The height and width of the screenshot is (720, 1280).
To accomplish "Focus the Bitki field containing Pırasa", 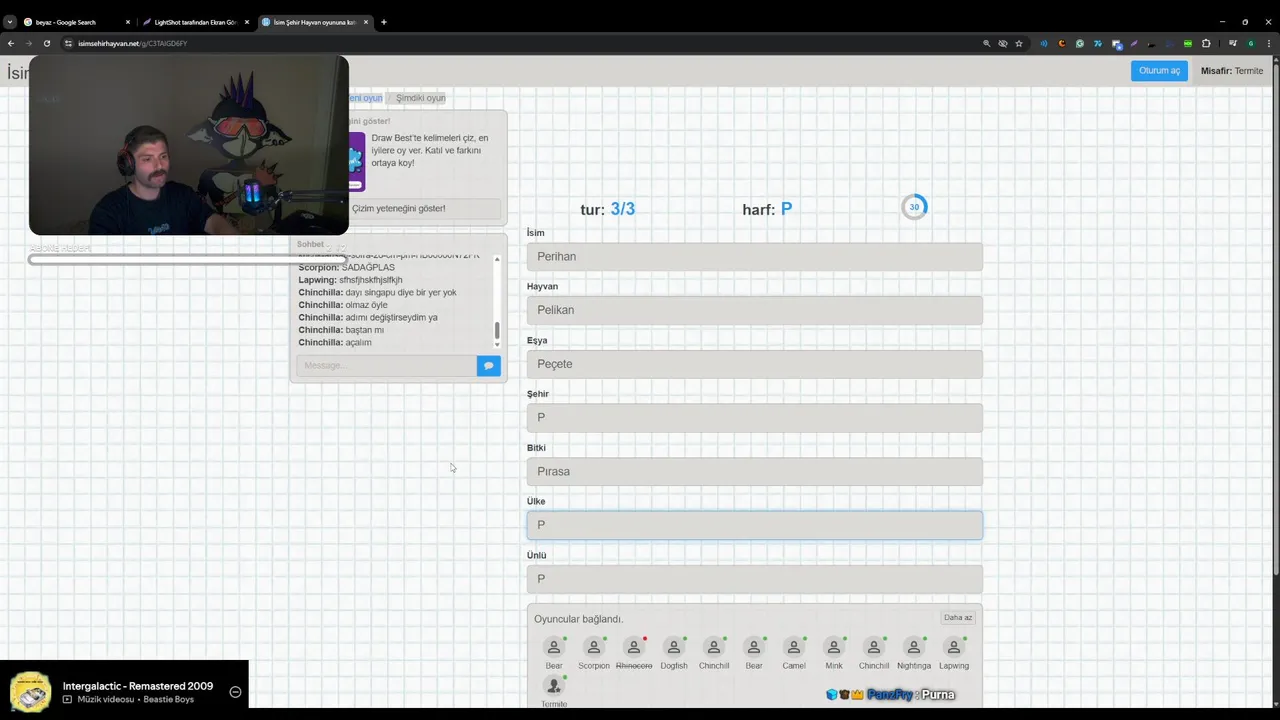I will click(755, 471).
